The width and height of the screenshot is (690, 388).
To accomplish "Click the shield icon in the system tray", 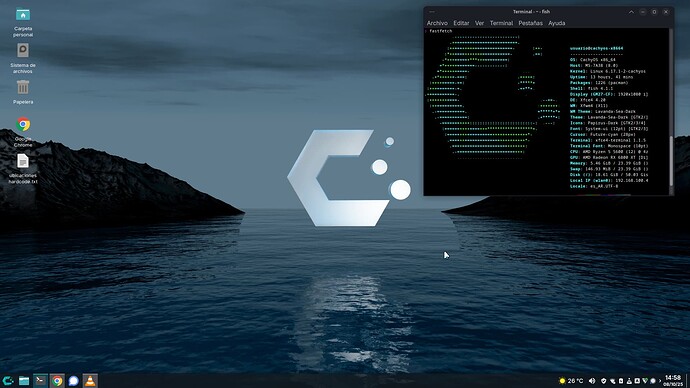I will pos(604,381).
